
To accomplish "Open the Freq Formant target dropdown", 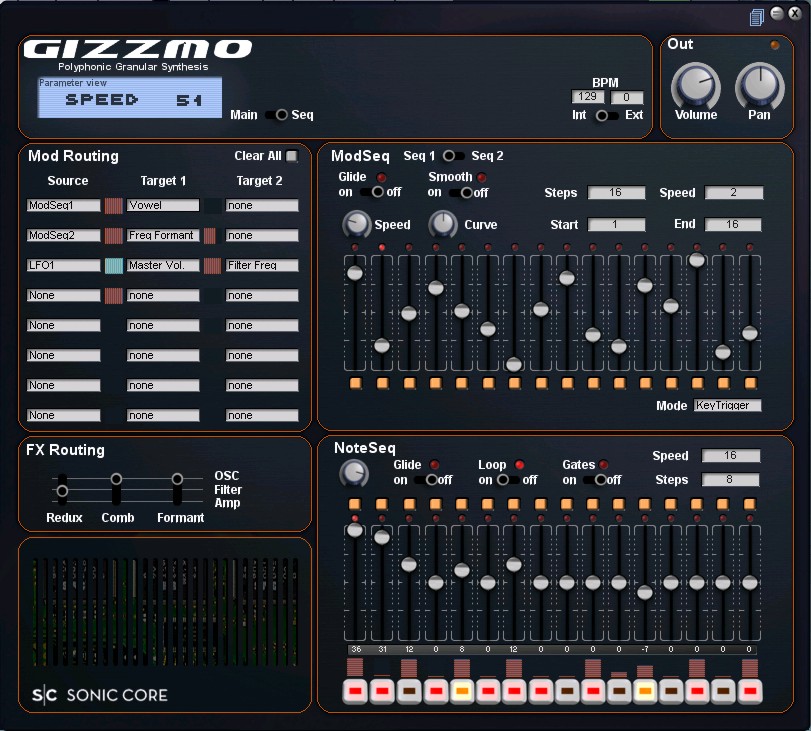I will pyautogui.click(x=163, y=235).
